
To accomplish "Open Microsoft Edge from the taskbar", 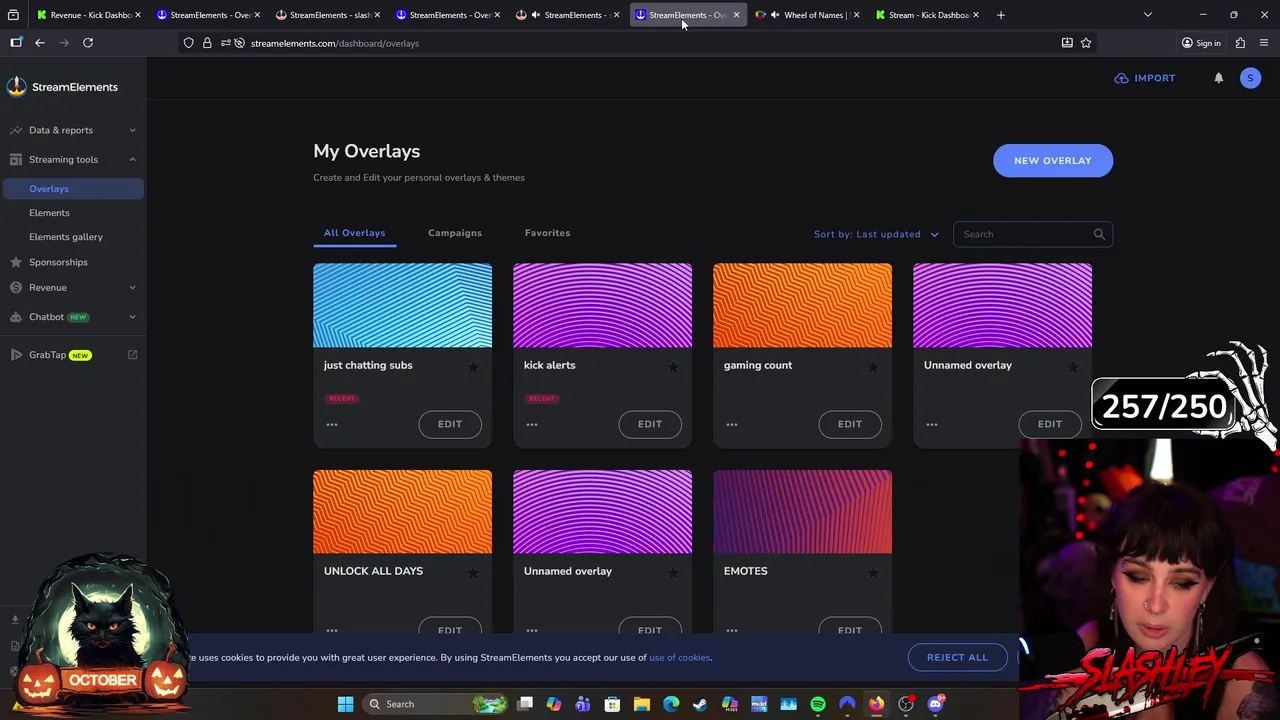I will (671, 704).
